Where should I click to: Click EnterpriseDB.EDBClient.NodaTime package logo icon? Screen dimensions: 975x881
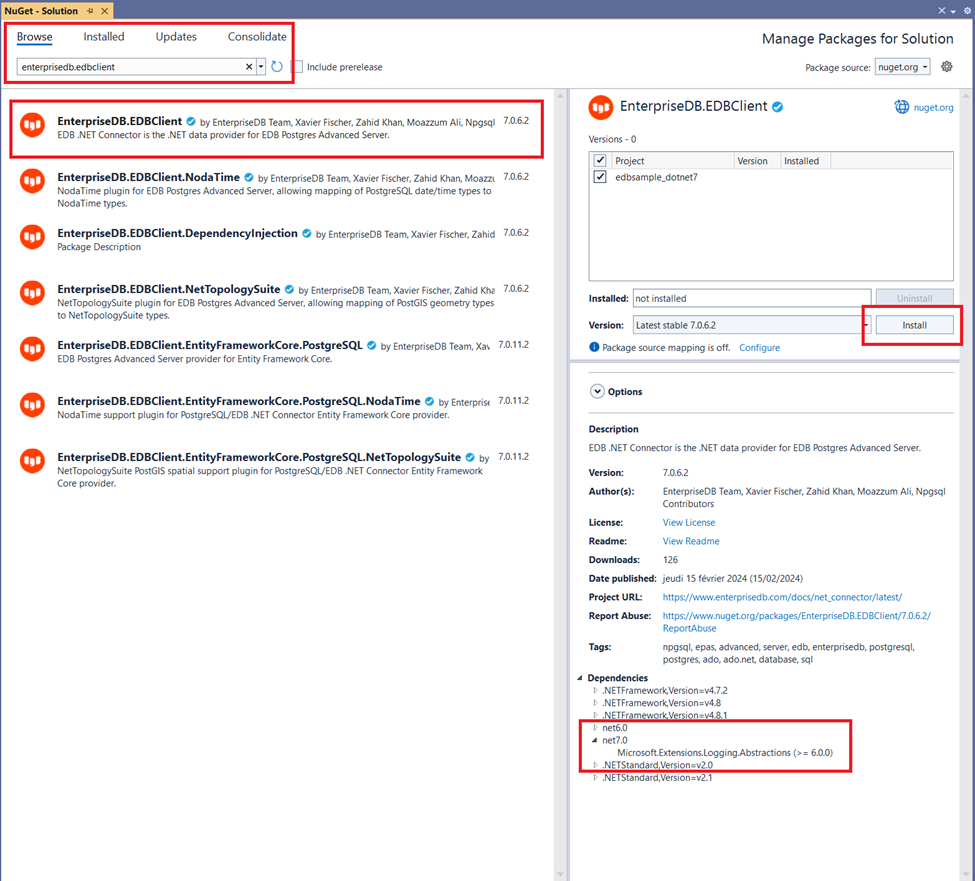pyautogui.click(x=33, y=181)
